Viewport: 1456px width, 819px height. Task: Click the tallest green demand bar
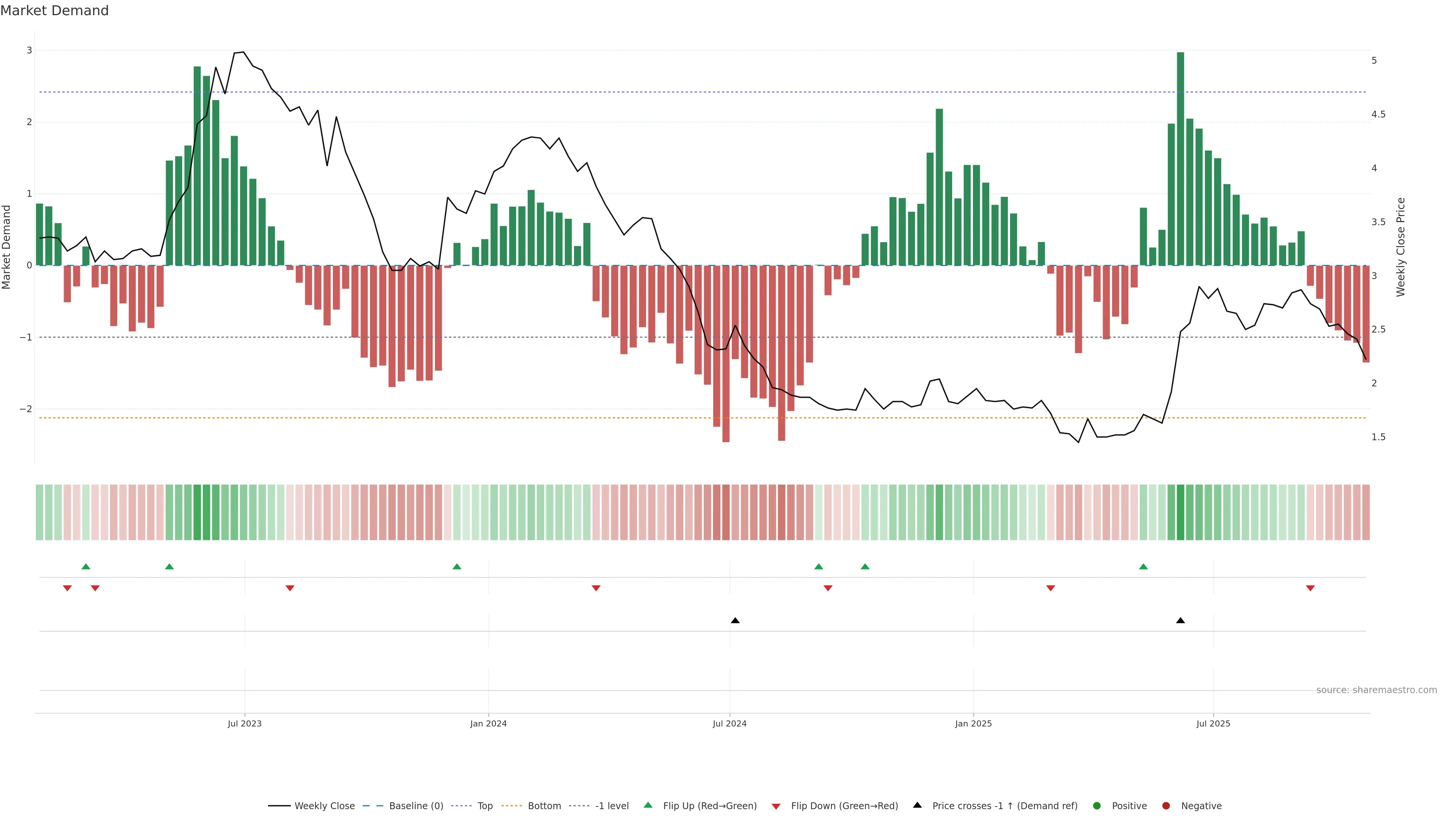click(x=1180, y=158)
